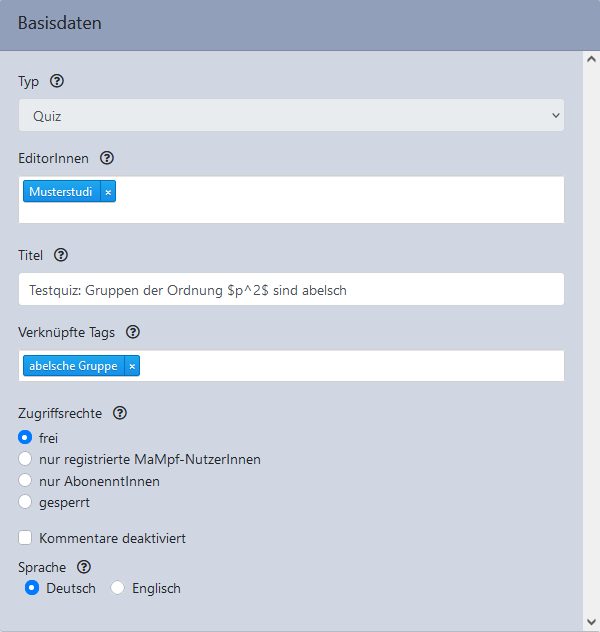Viewport: 600px width, 632px height.
Task: Select the 'frei' access option
Action: [x=26, y=437]
